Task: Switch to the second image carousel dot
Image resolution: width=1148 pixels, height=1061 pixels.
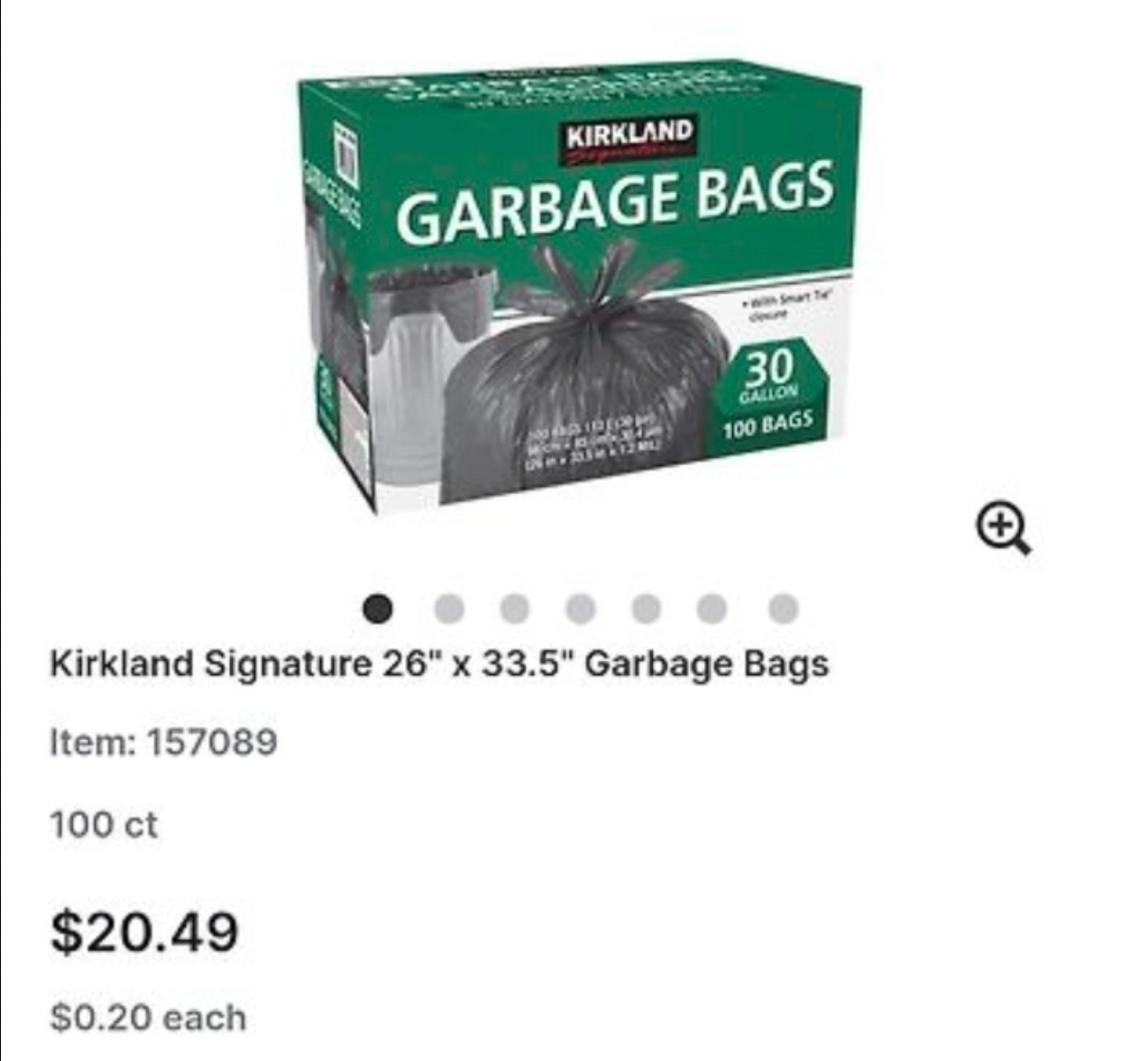Action: 448,609
